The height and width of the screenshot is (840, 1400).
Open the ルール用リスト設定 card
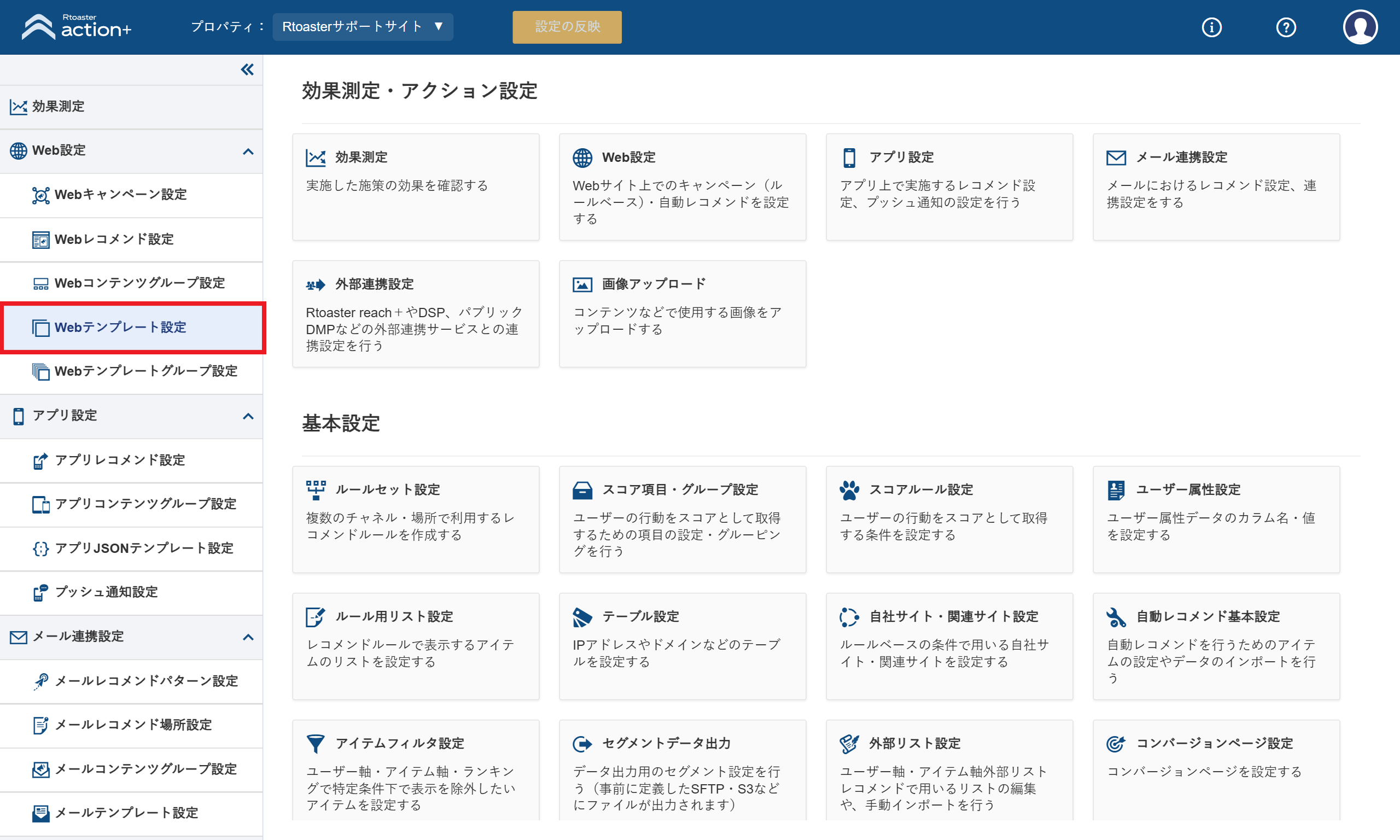click(x=416, y=646)
